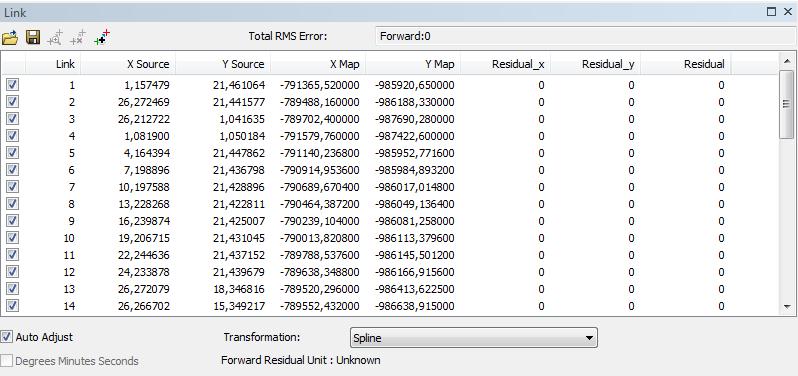798x376 pixels.
Task: Select Y Source cell 18,346816
Action: (x=239, y=289)
